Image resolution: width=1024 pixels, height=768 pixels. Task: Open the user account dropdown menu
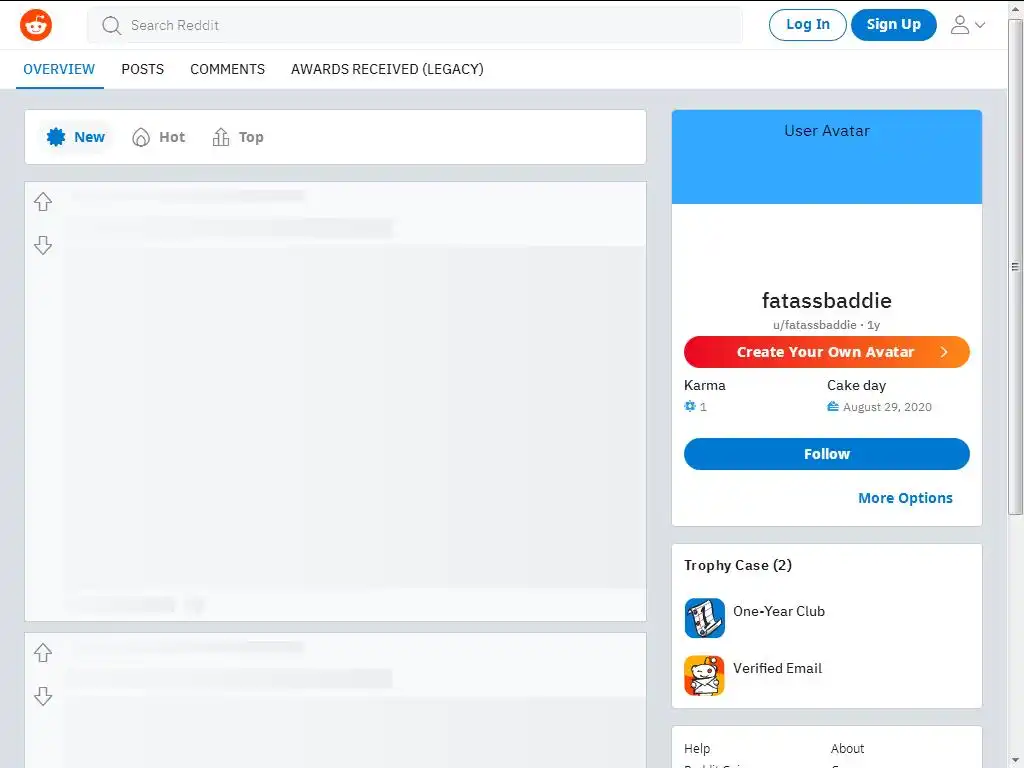tap(968, 25)
